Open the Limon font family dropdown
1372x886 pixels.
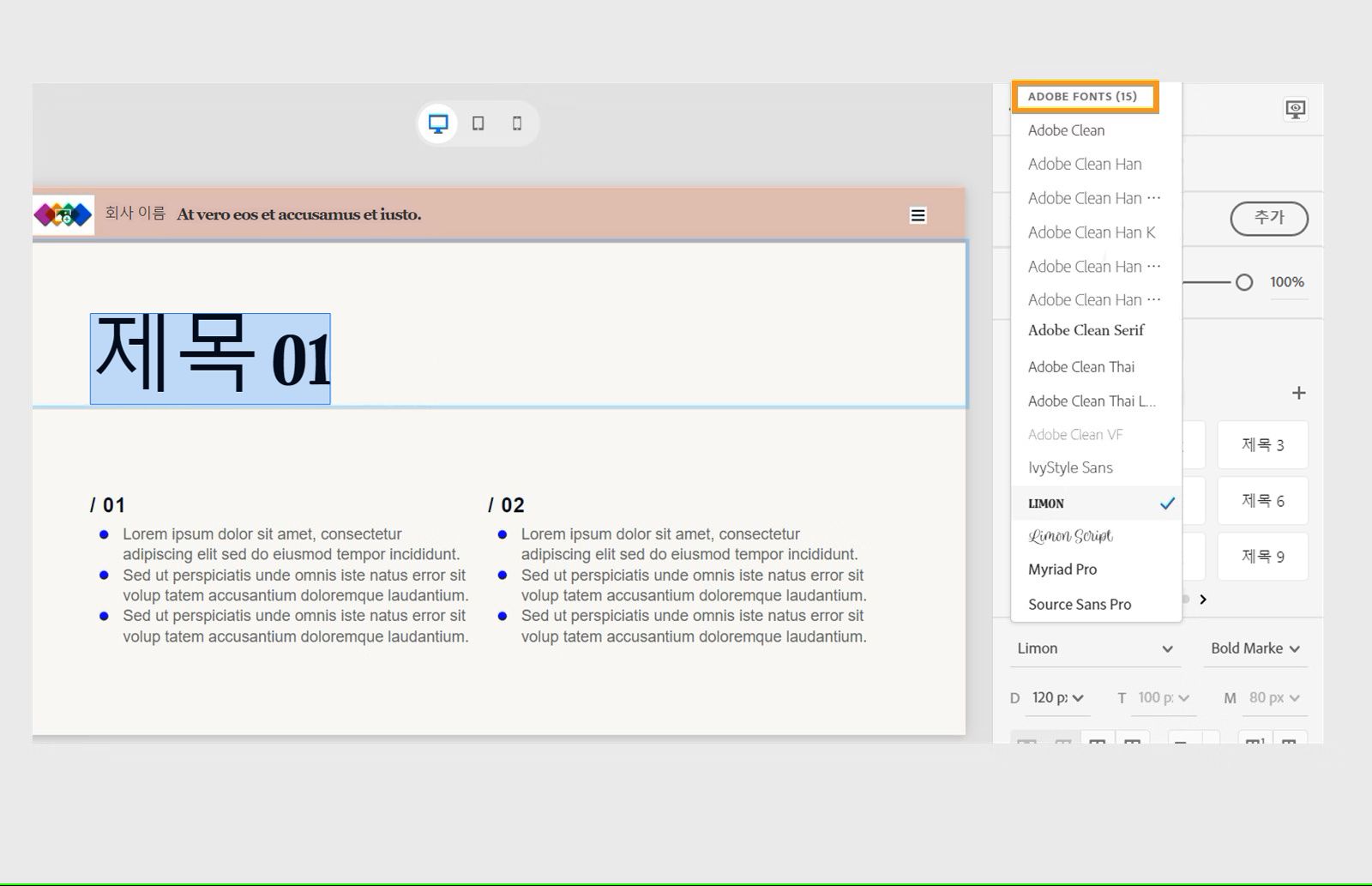1095,648
